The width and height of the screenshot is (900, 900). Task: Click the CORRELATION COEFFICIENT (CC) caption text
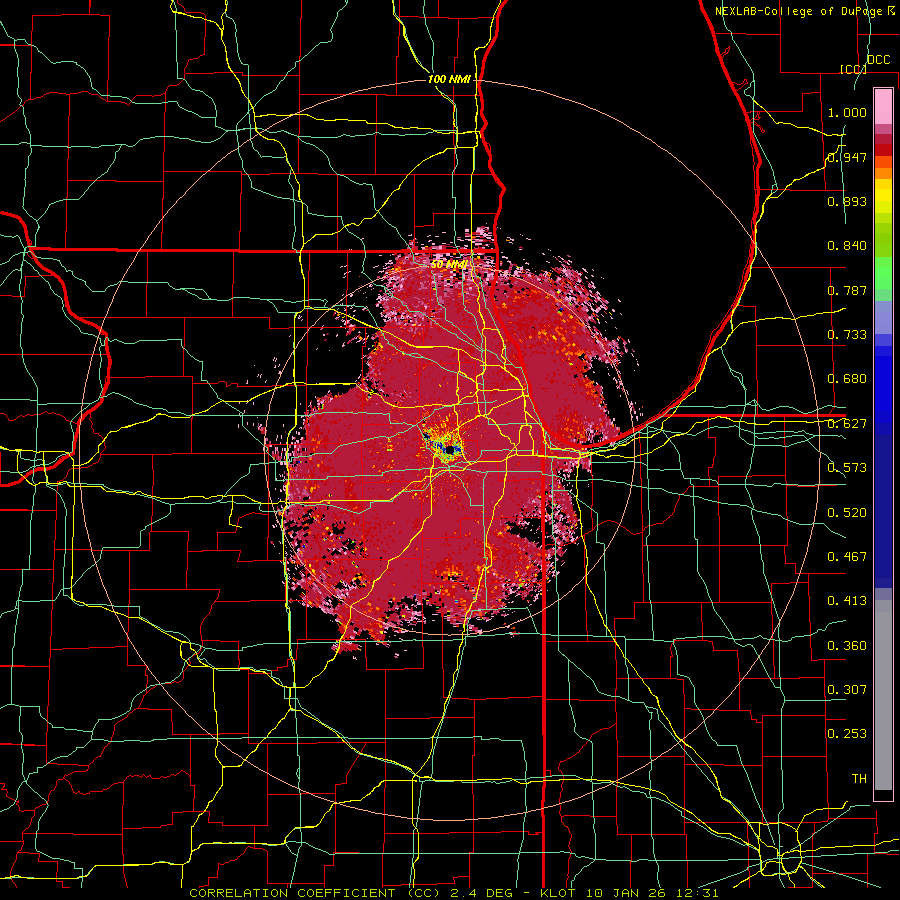click(315, 893)
